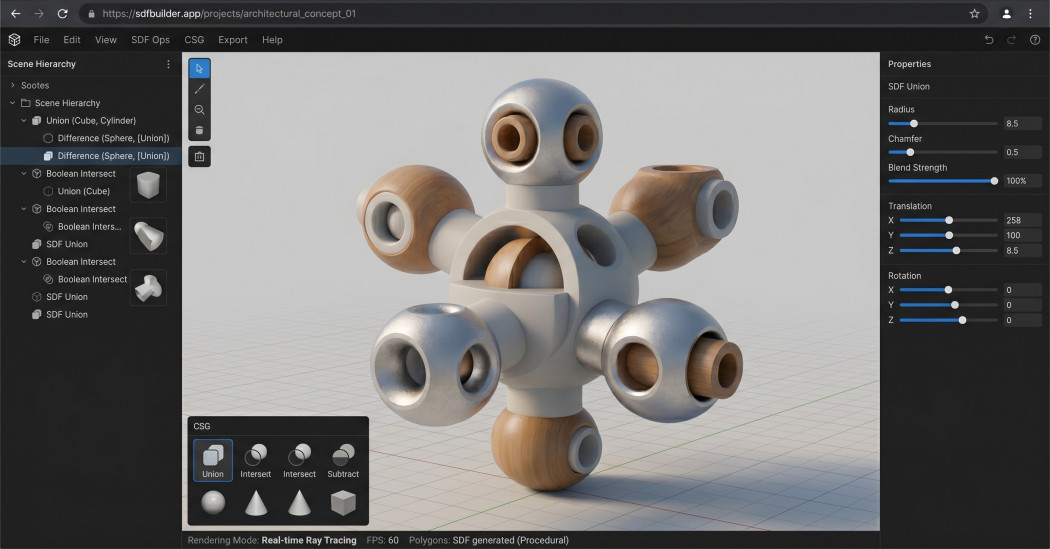Undo the last action
The height and width of the screenshot is (549, 1050).
click(x=988, y=40)
